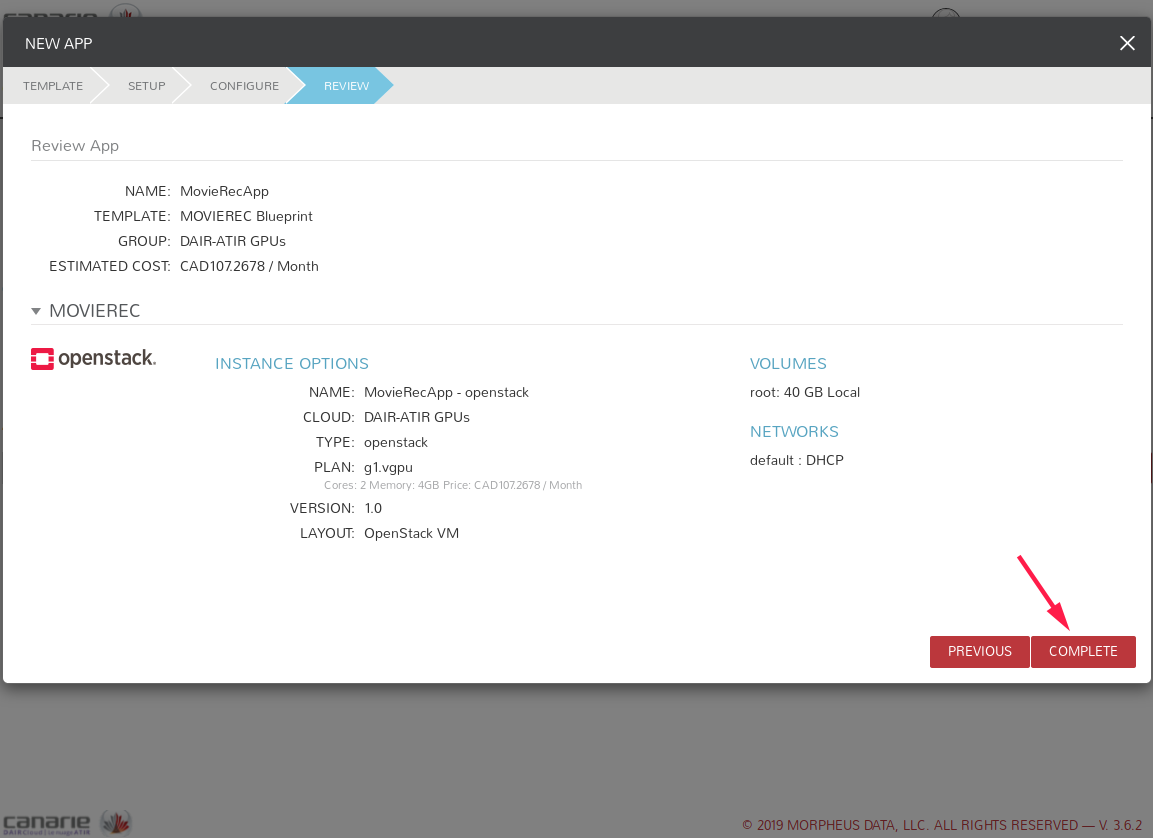Click the MOVIEREC section title
1153x838 pixels.
[95, 311]
